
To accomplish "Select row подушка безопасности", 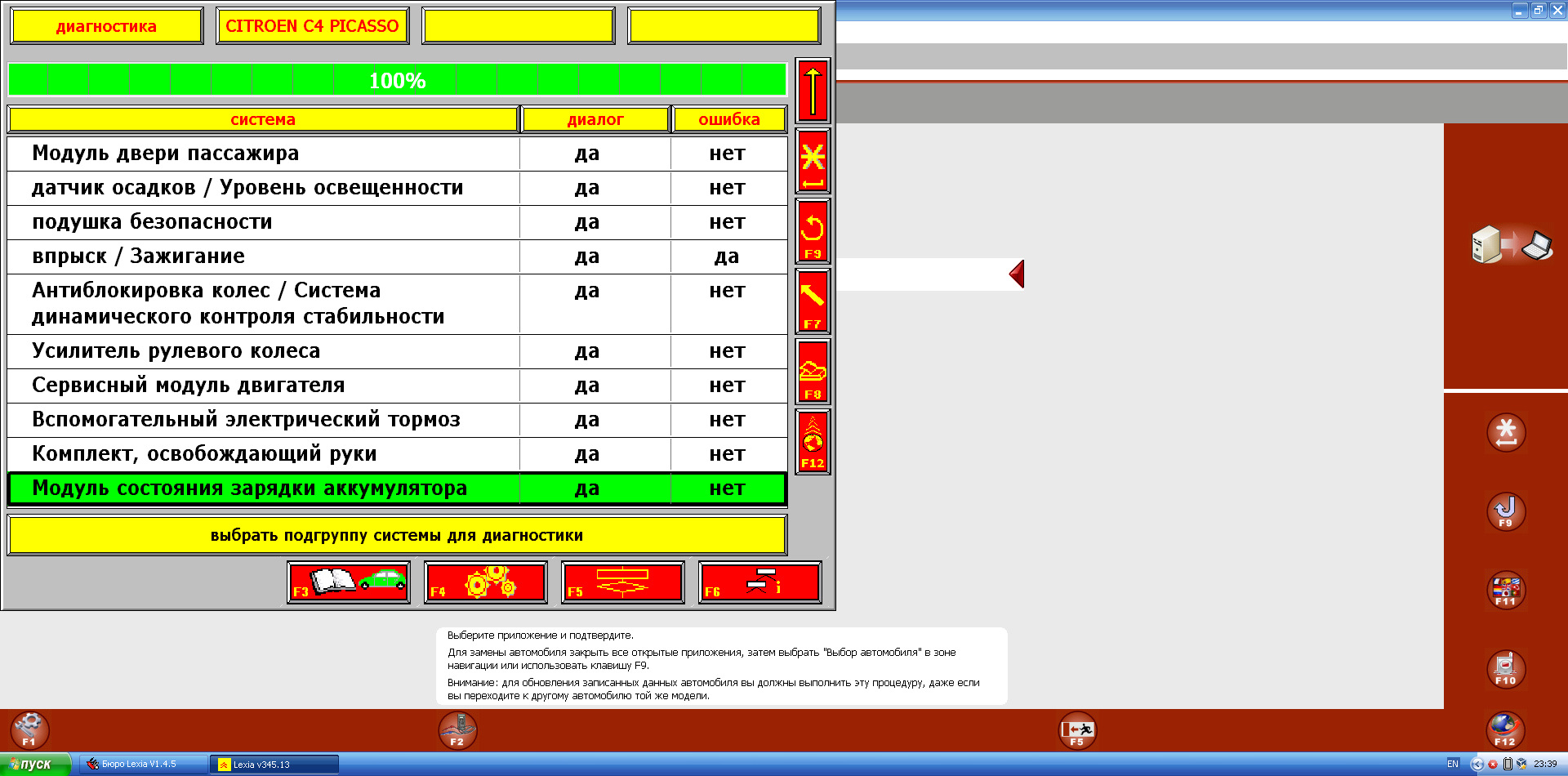I will (x=397, y=222).
